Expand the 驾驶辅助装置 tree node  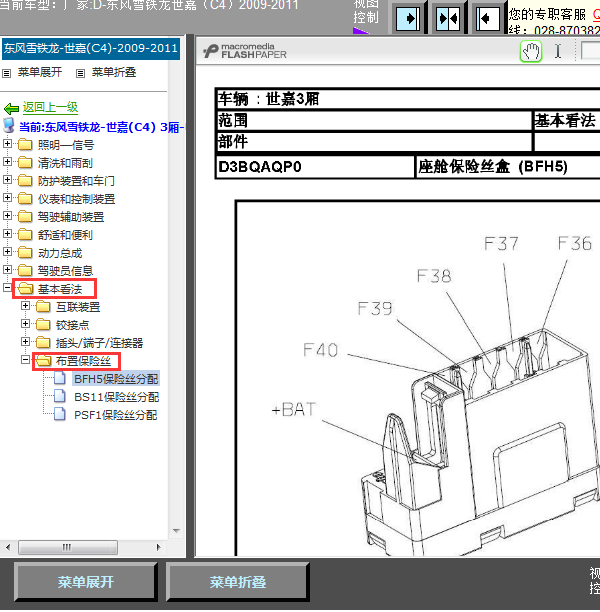click(x=7, y=215)
